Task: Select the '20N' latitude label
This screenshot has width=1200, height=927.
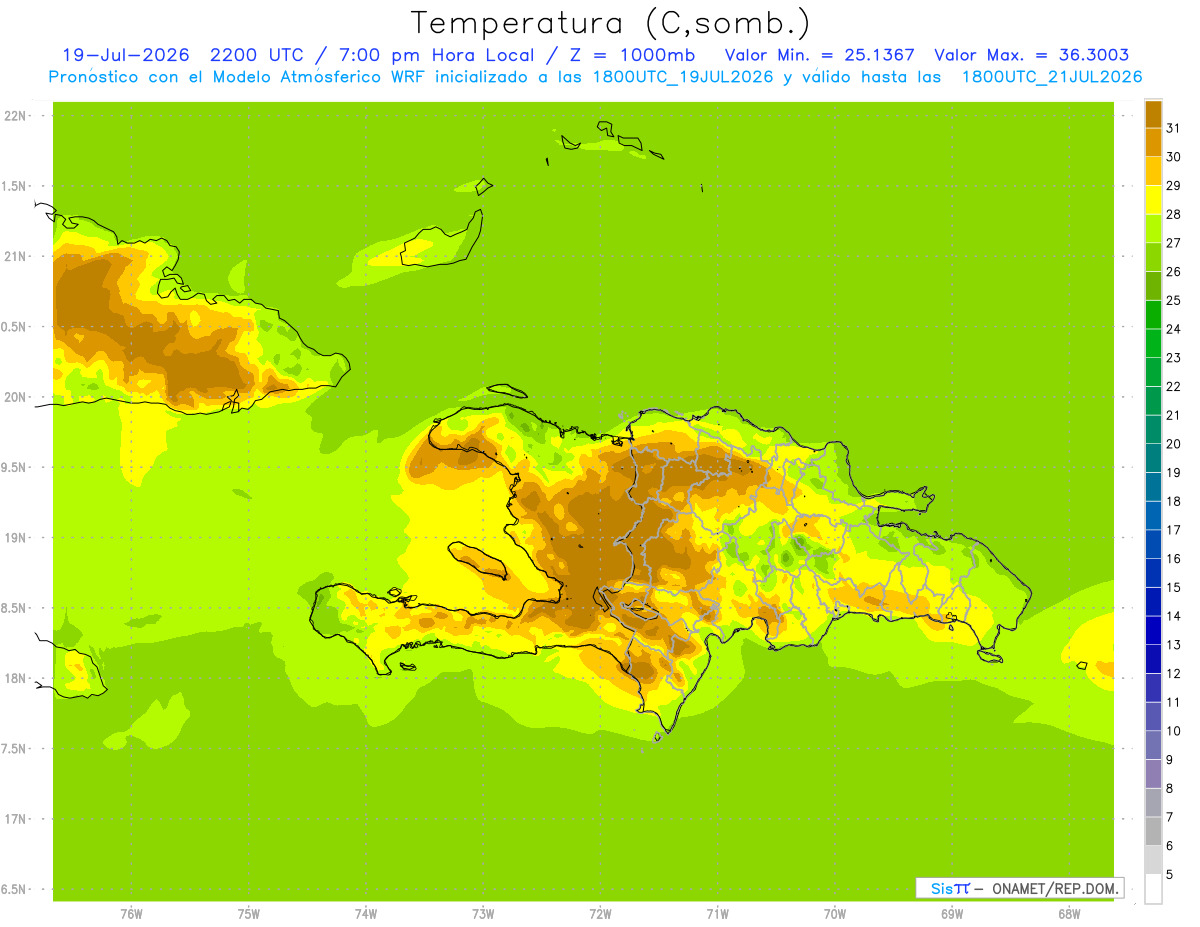Action: click(14, 397)
